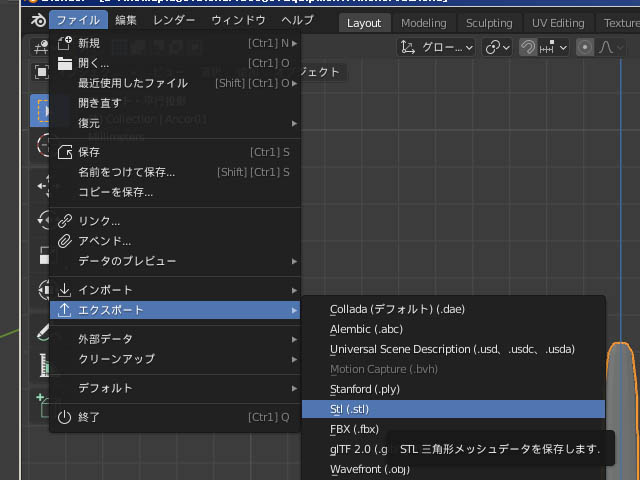
Task: Choose 名前をつけて保存... entry
Action: coord(175,172)
